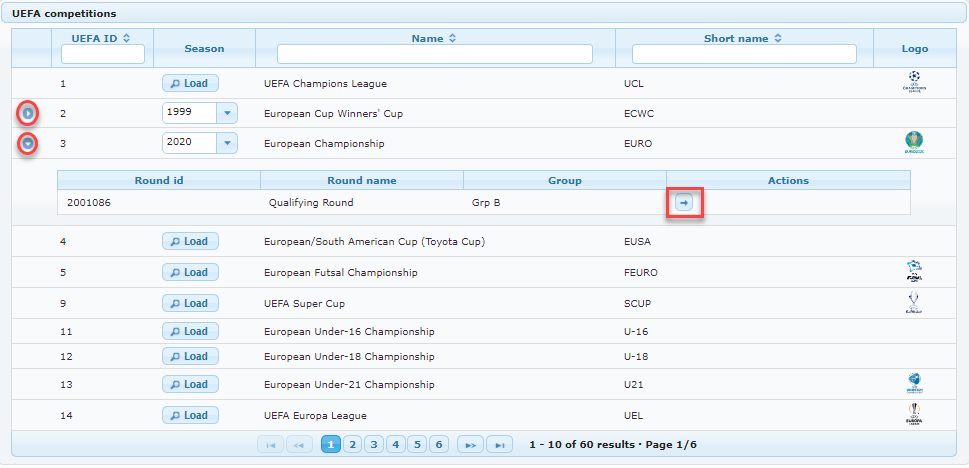Click the arrow action icon for Qualifying Round
Screen dimensions: 969x468
click(x=684, y=203)
